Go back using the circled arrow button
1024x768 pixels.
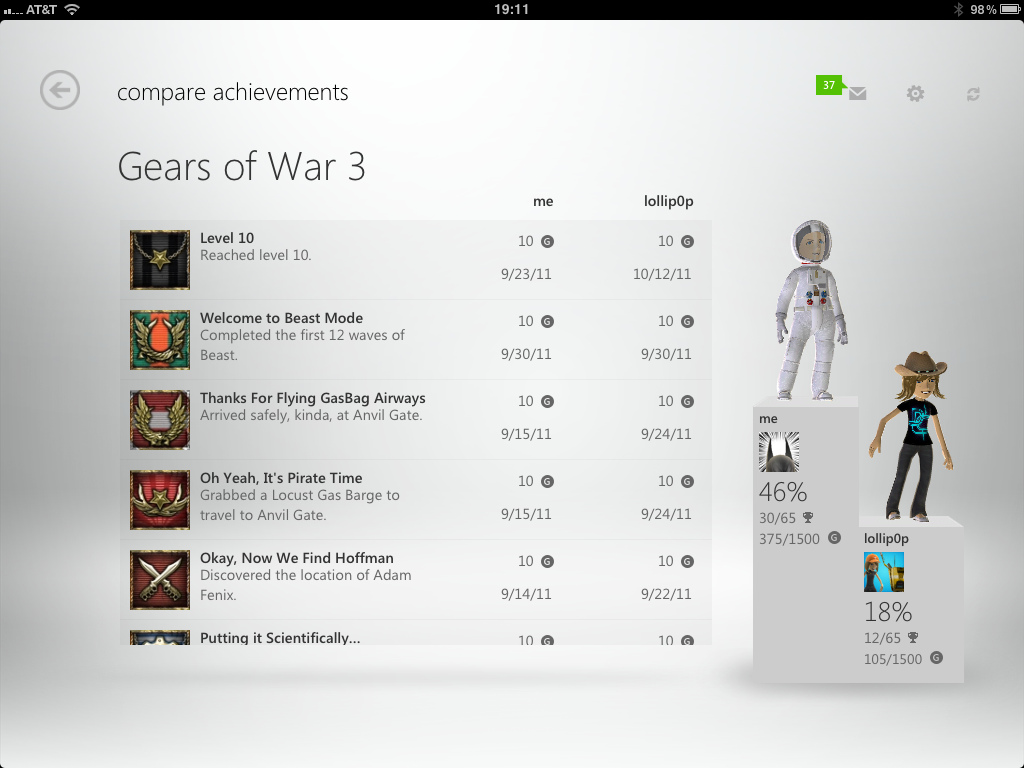point(59,89)
